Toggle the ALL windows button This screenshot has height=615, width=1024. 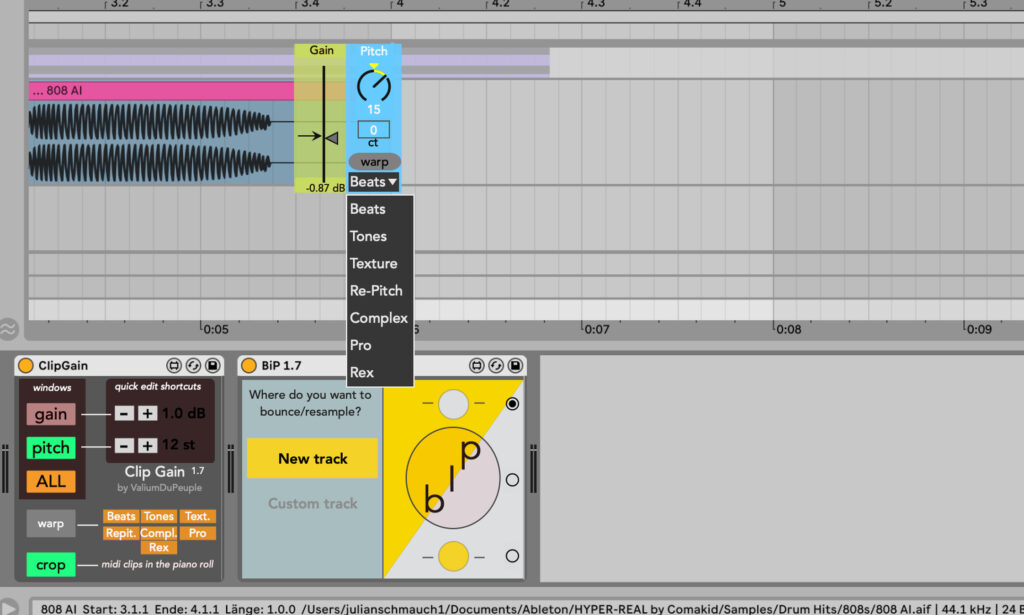51,481
